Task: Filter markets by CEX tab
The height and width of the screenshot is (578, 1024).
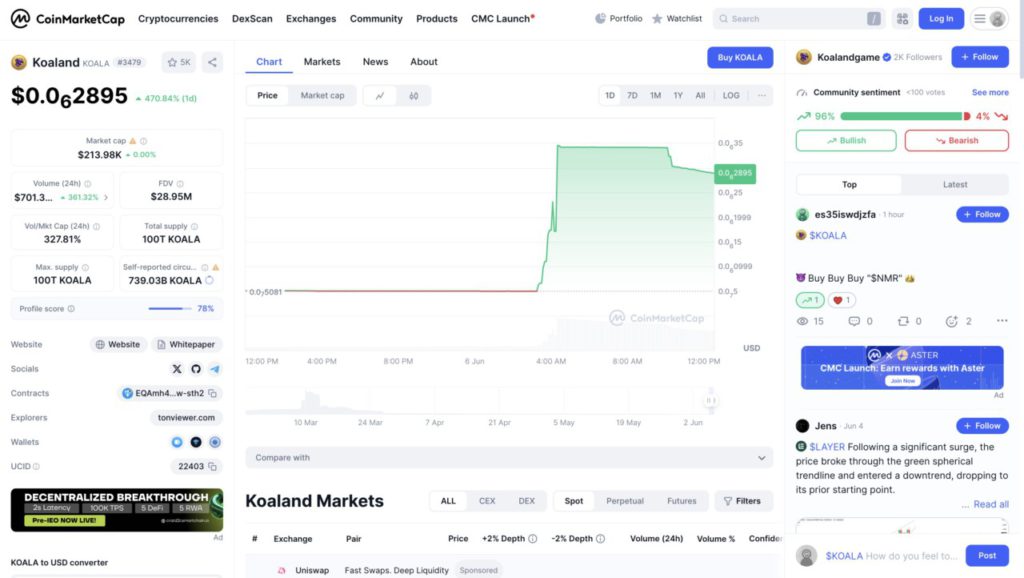Action: pyautogui.click(x=487, y=501)
